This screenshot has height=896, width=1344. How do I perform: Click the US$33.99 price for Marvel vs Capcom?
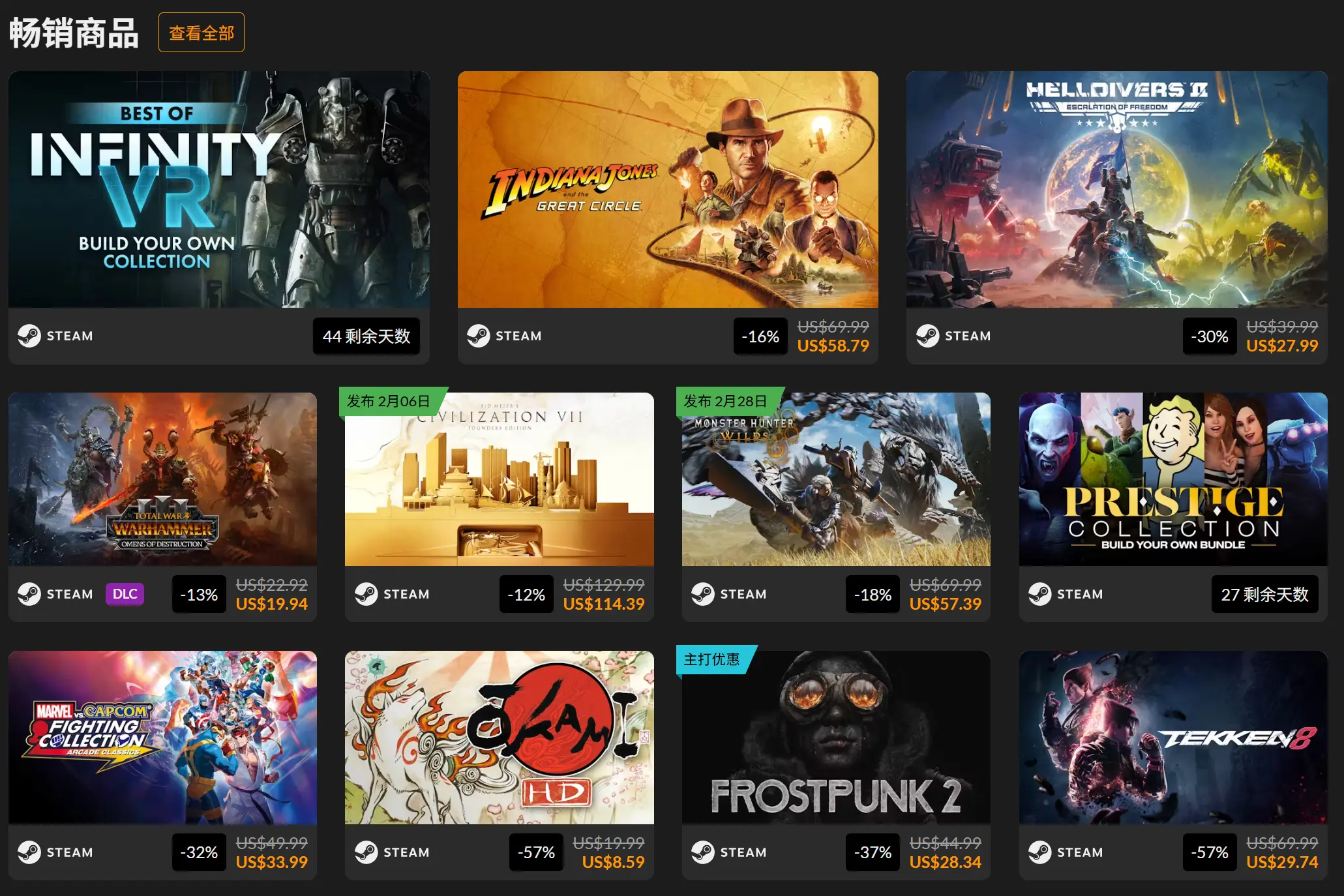pos(271,862)
